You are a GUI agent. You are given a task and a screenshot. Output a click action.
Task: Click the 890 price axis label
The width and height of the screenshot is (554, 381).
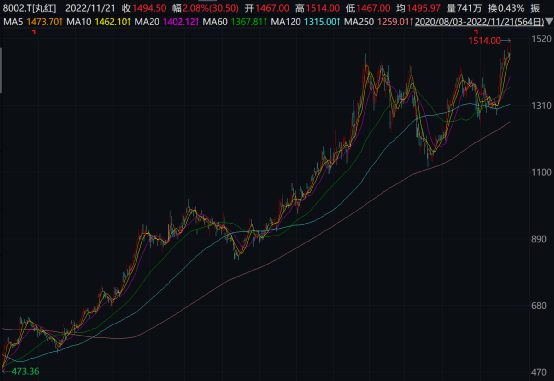tap(539, 239)
